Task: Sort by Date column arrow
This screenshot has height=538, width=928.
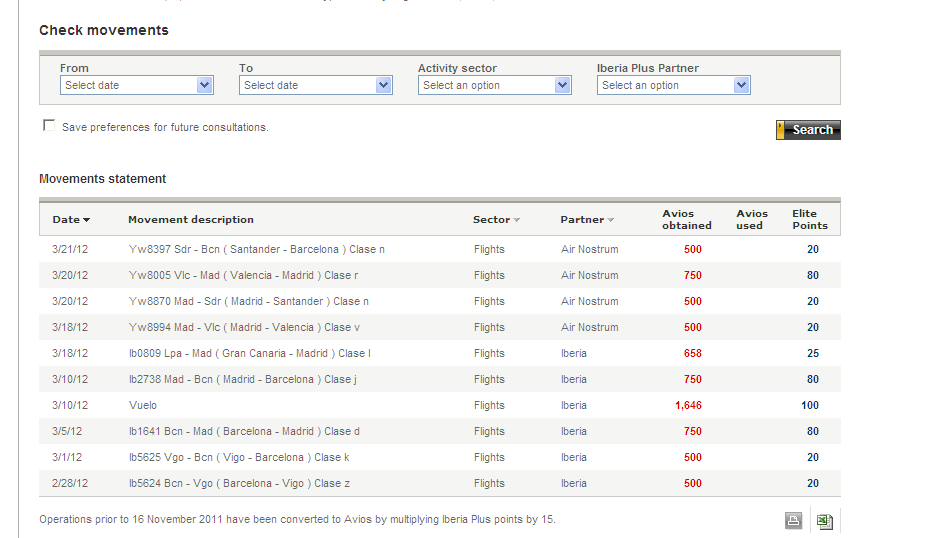Action: 86,220
